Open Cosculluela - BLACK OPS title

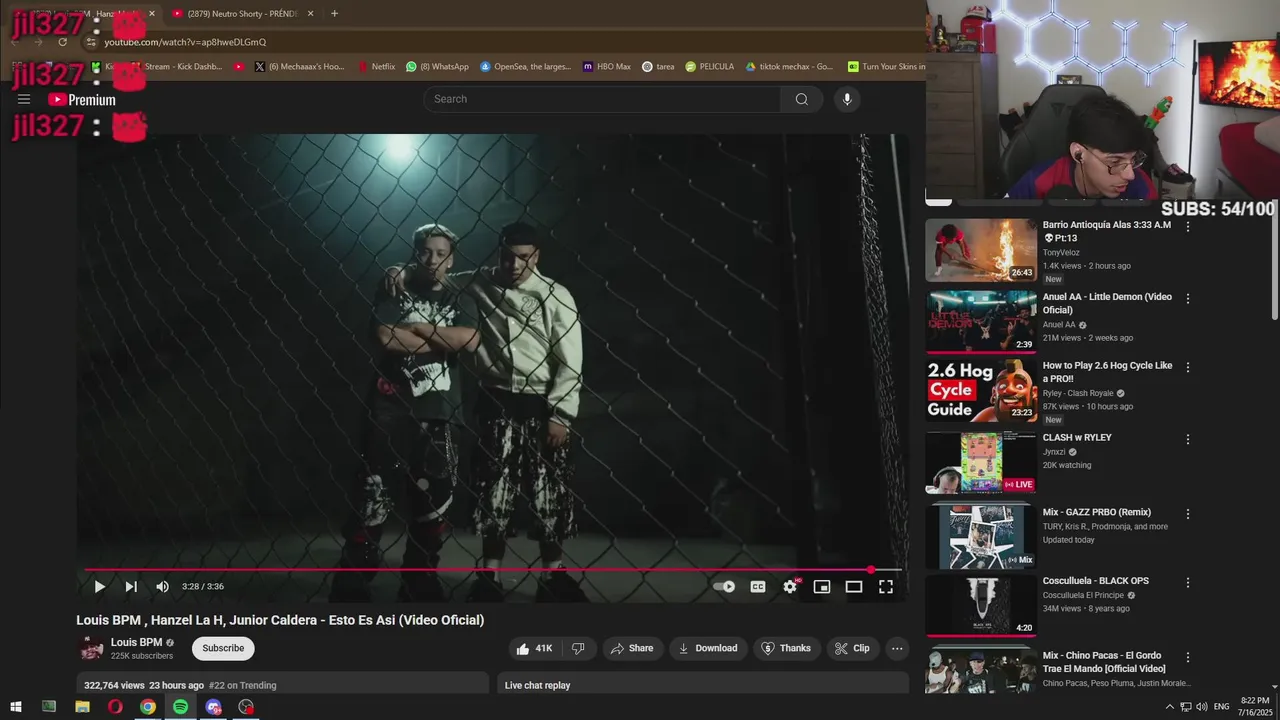click(x=1096, y=581)
